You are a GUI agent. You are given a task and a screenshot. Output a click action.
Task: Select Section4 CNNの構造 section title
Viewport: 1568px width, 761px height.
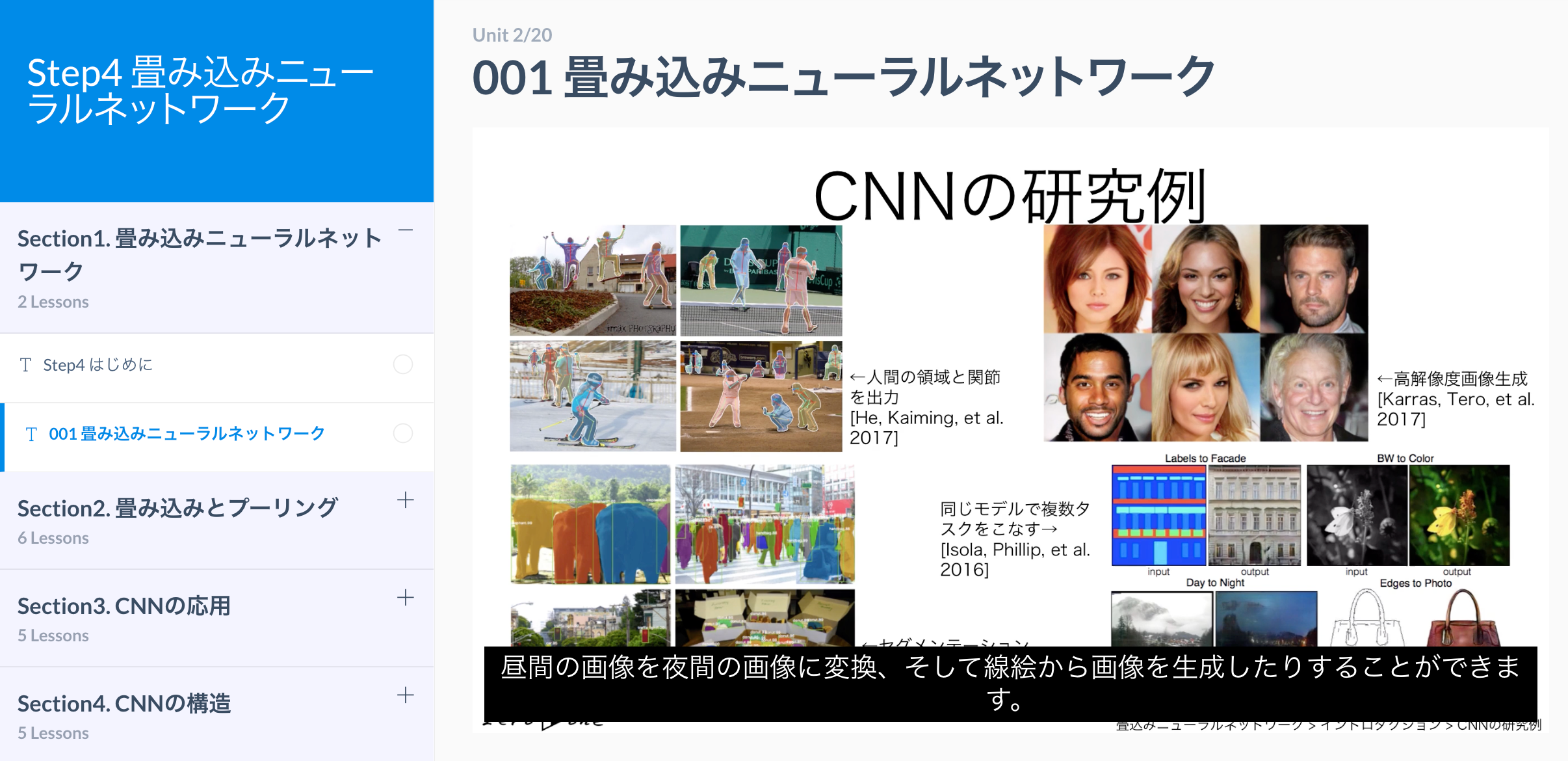(x=124, y=703)
